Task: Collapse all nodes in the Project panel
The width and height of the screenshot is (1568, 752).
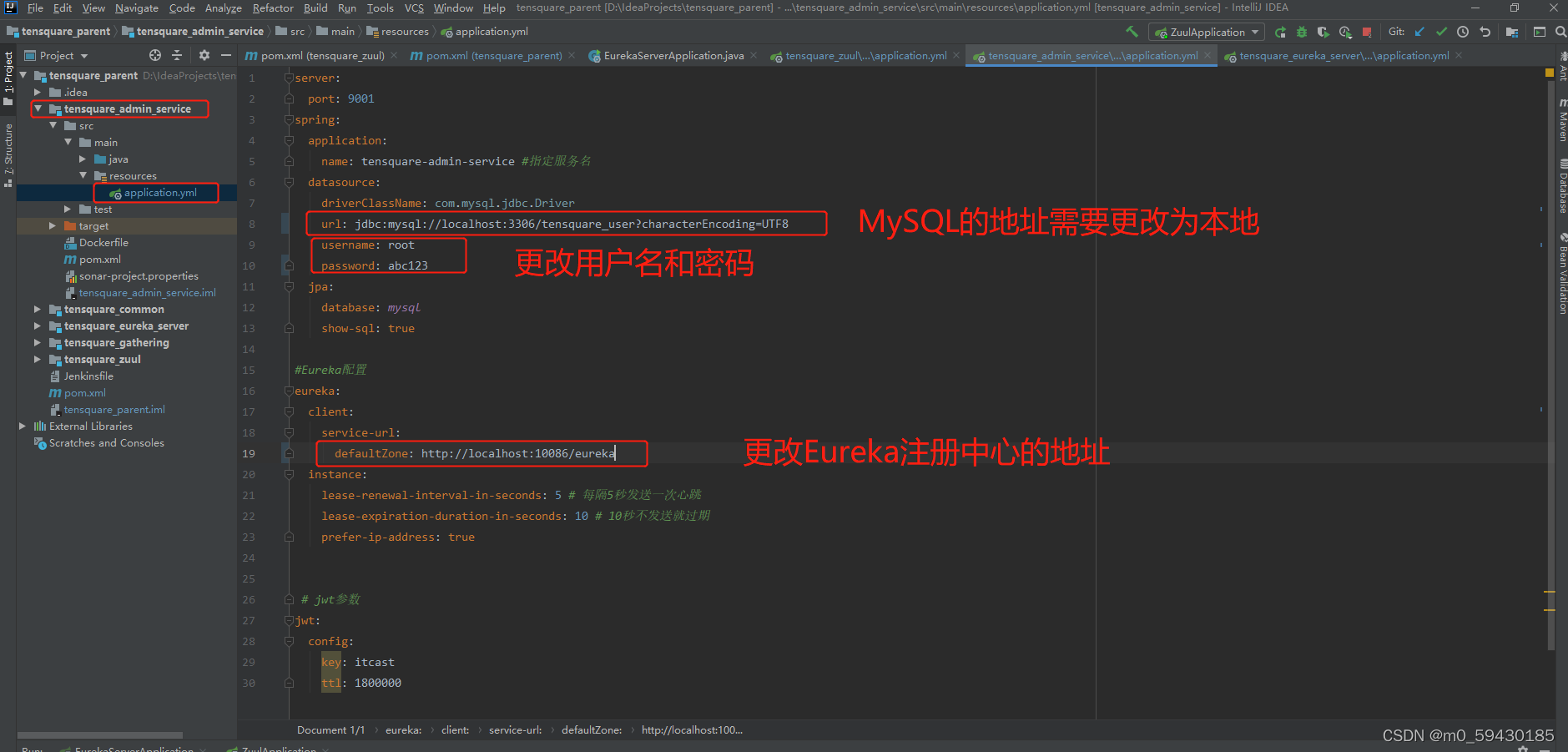Action: [x=177, y=55]
